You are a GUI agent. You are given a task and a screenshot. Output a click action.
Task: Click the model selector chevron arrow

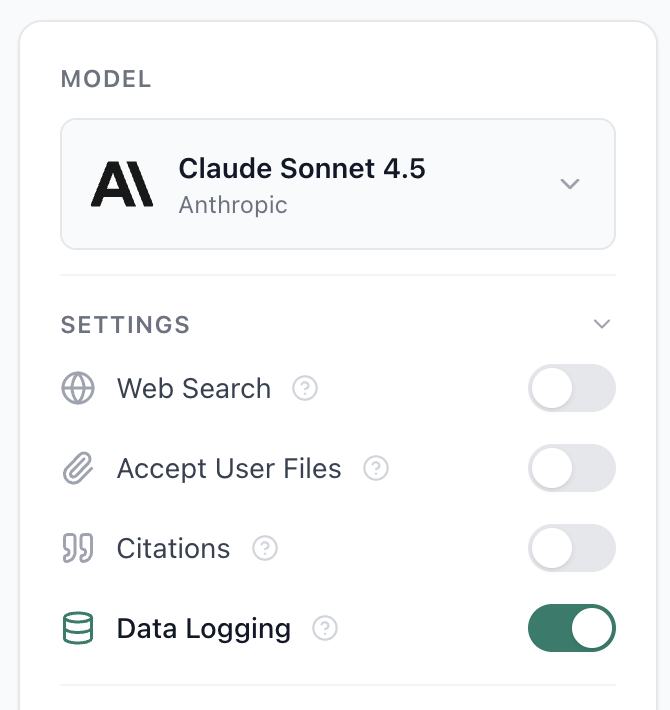pos(570,184)
